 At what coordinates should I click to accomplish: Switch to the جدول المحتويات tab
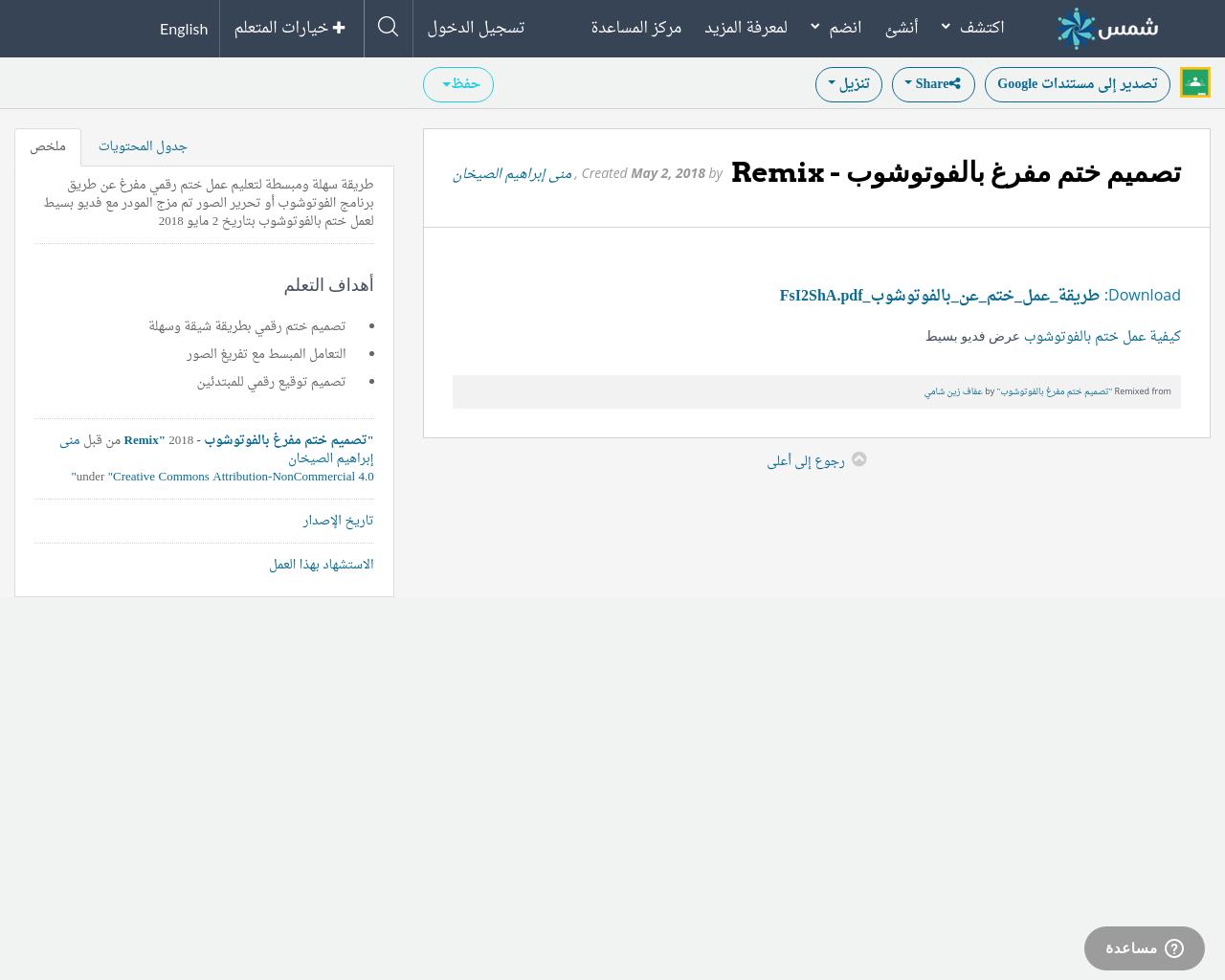tap(143, 146)
